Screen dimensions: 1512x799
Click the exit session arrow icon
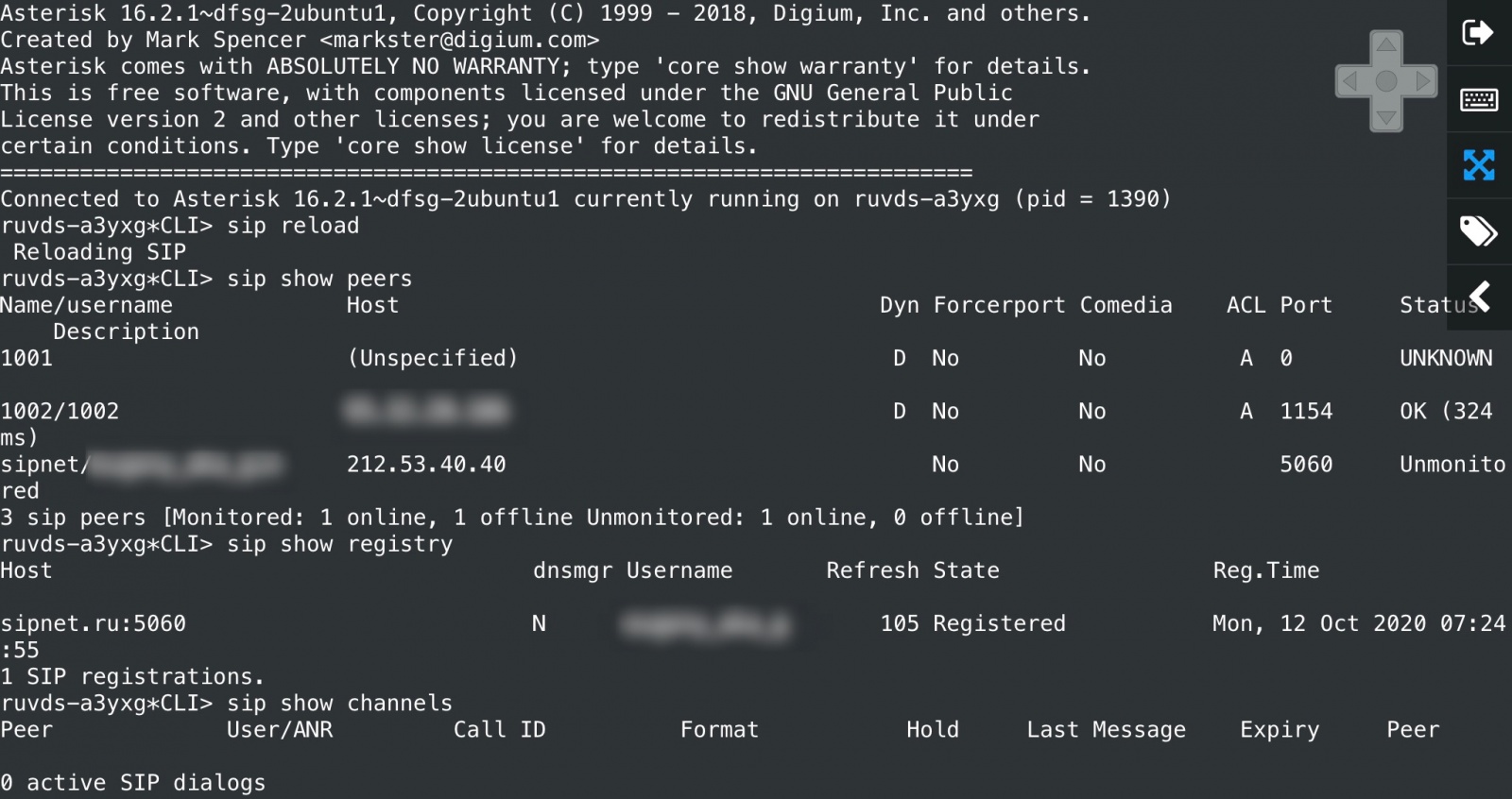point(1478,33)
